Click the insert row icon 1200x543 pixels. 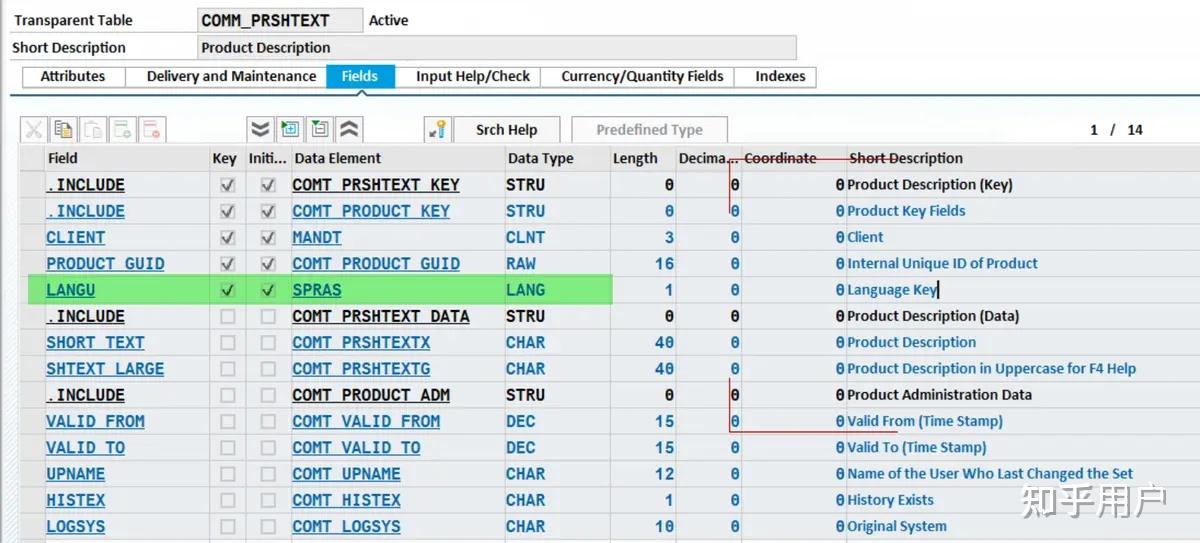(122, 129)
